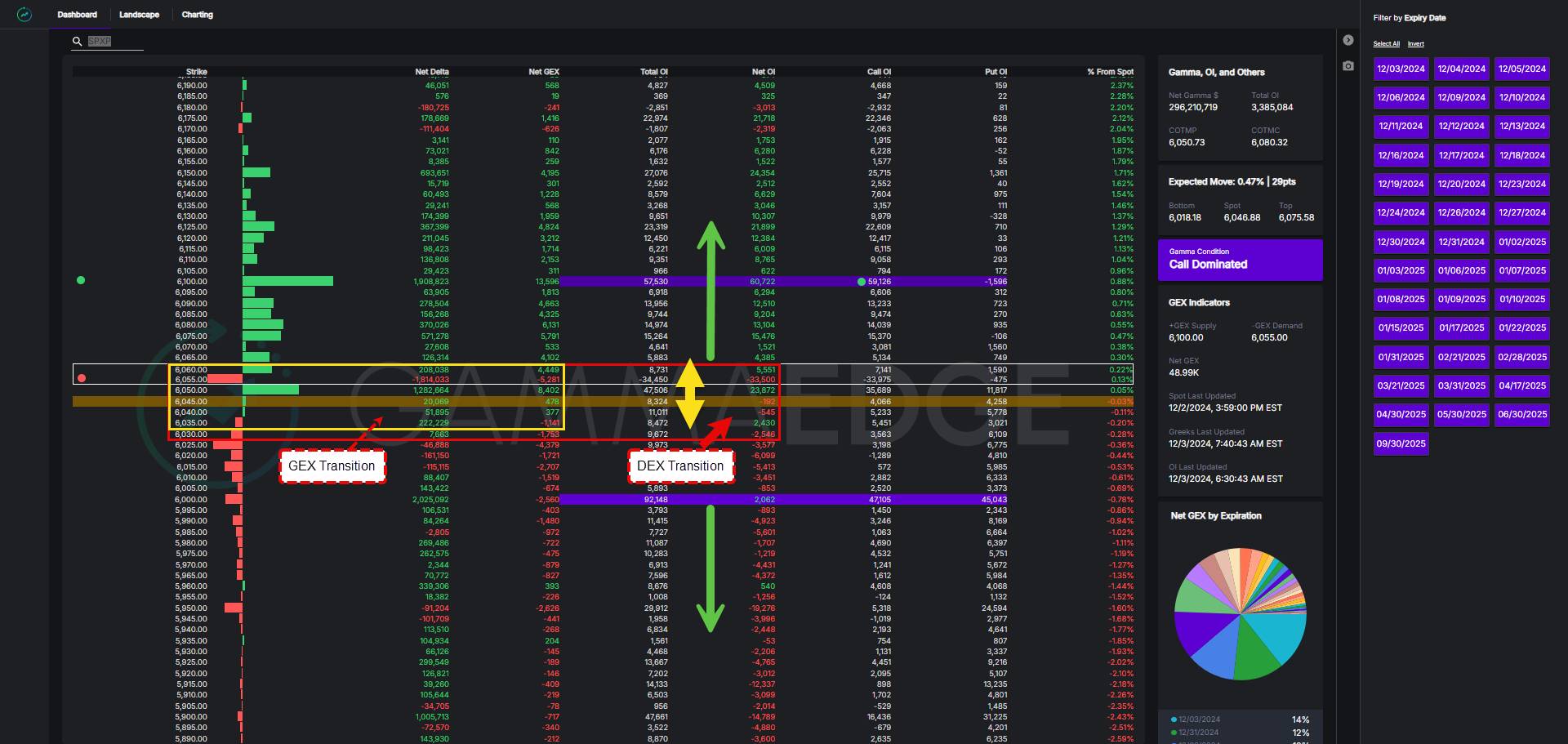Click the camera screenshot icon
Image resolution: width=1568 pixels, height=744 pixels.
tap(1348, 65)
